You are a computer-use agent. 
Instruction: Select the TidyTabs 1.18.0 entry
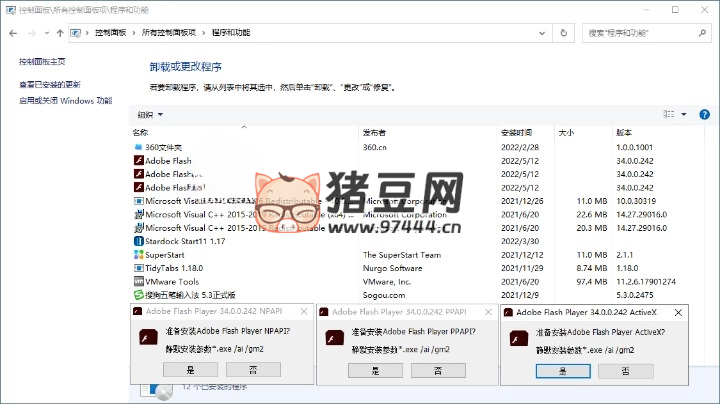point(174,268)
